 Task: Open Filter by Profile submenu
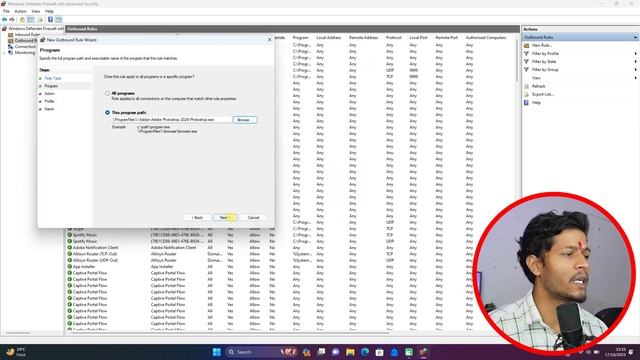click(x=580, y=53)
